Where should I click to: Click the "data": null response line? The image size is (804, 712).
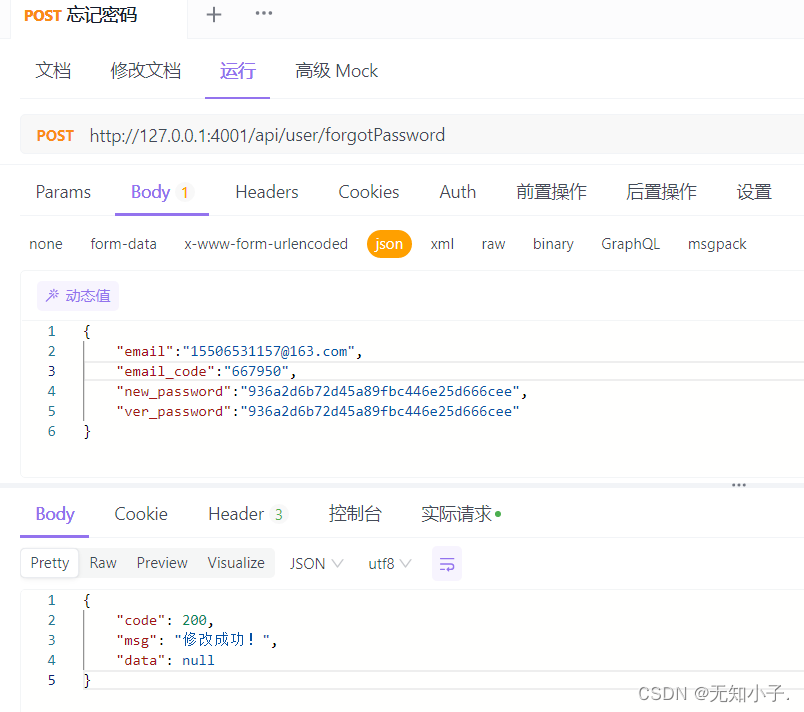tap(165, 660)
